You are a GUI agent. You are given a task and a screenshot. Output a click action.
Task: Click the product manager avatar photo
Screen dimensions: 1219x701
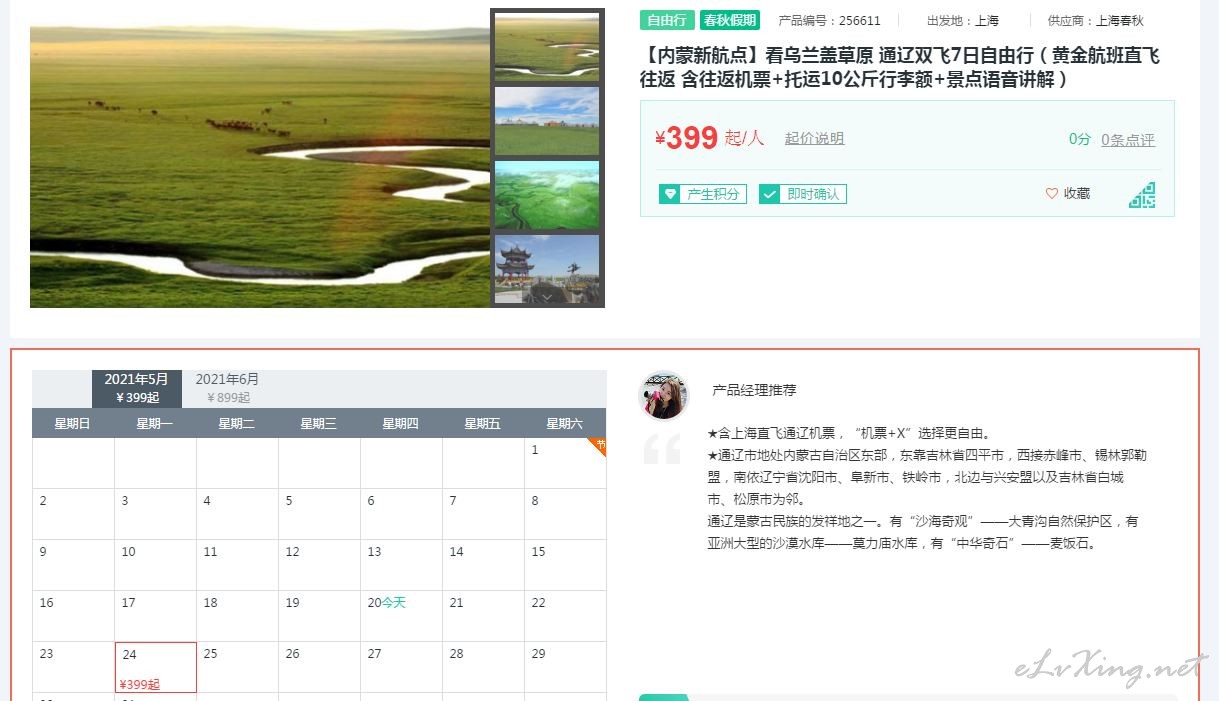pyautogui.click(x=664, y=397)
